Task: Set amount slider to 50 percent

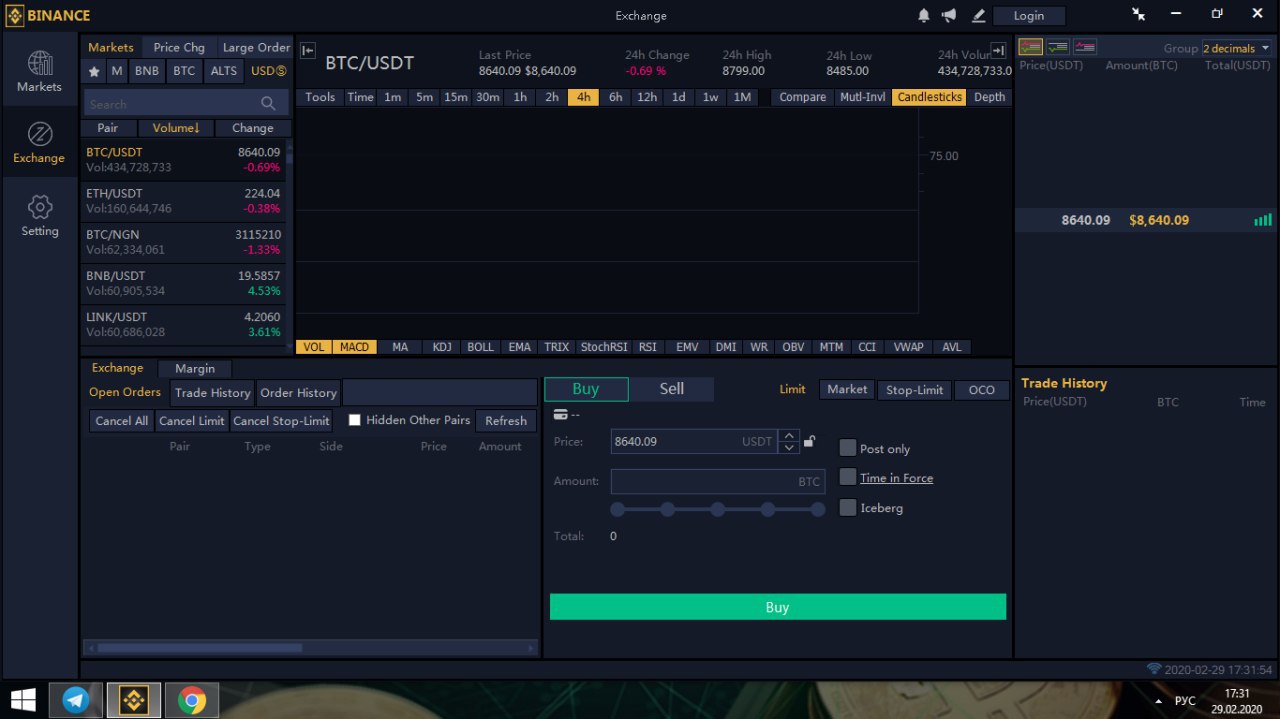Action: (x=718, y=509)
